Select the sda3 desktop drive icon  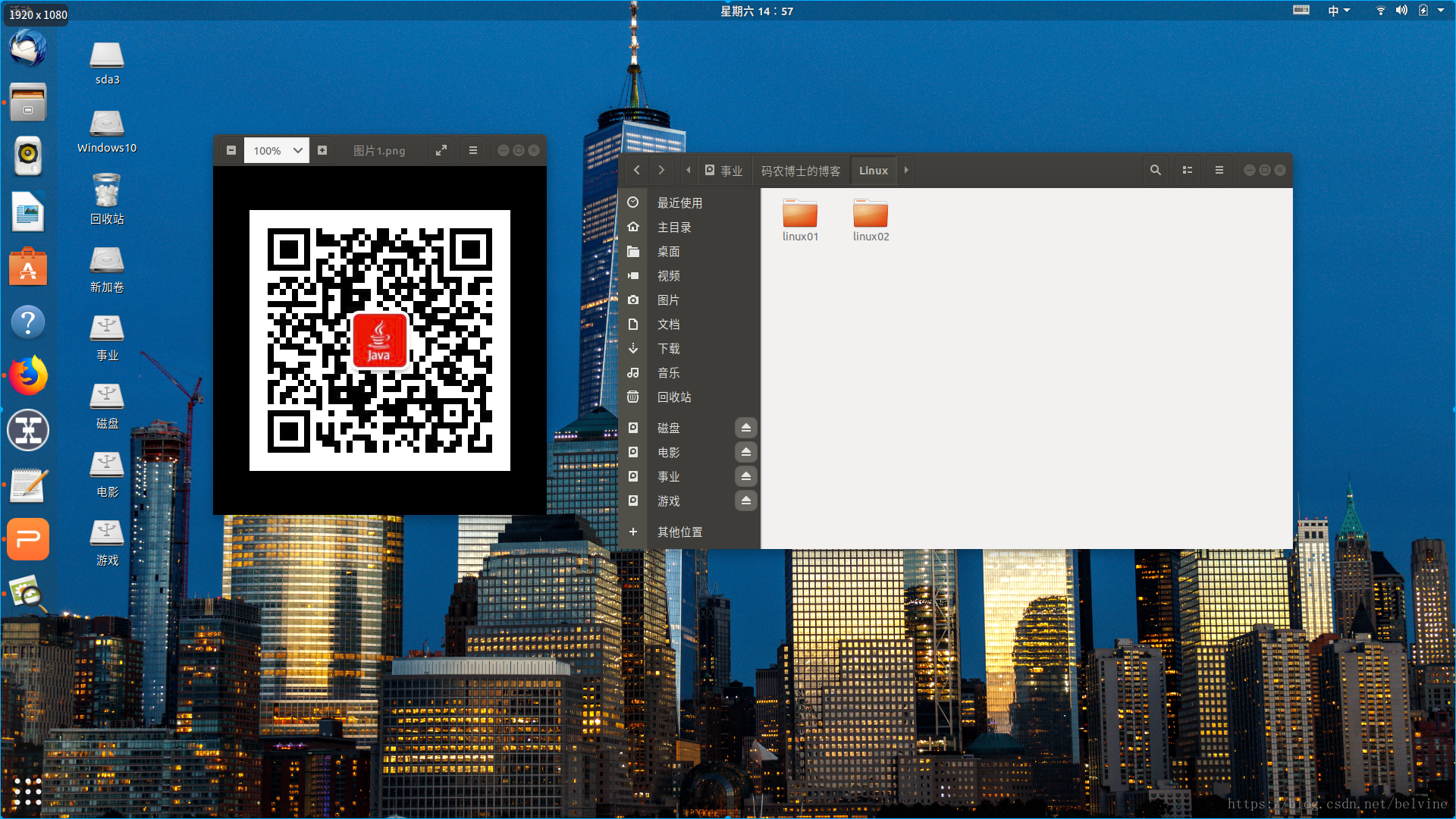coord(107,64)
